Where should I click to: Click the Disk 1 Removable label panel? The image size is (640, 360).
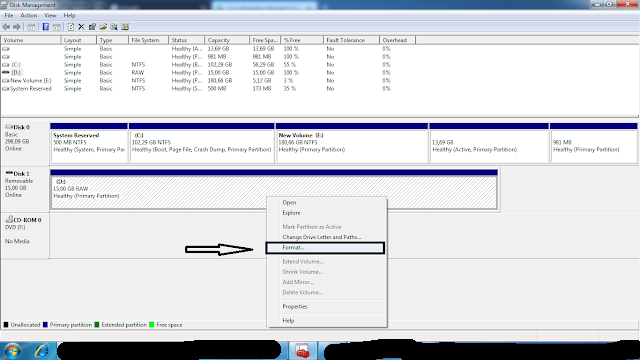point(25,189)
